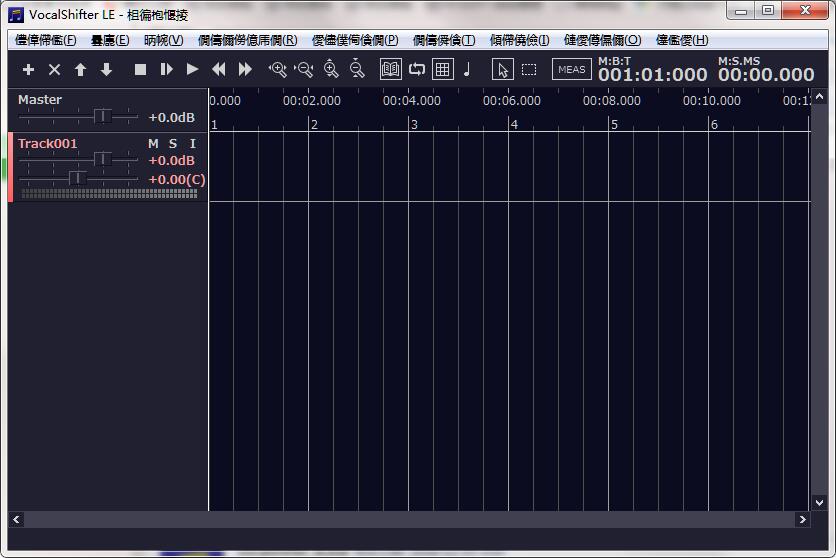Click the horizontal zoom in magnifier
This screenshot has width=836, height=558.
click(278, 70)
